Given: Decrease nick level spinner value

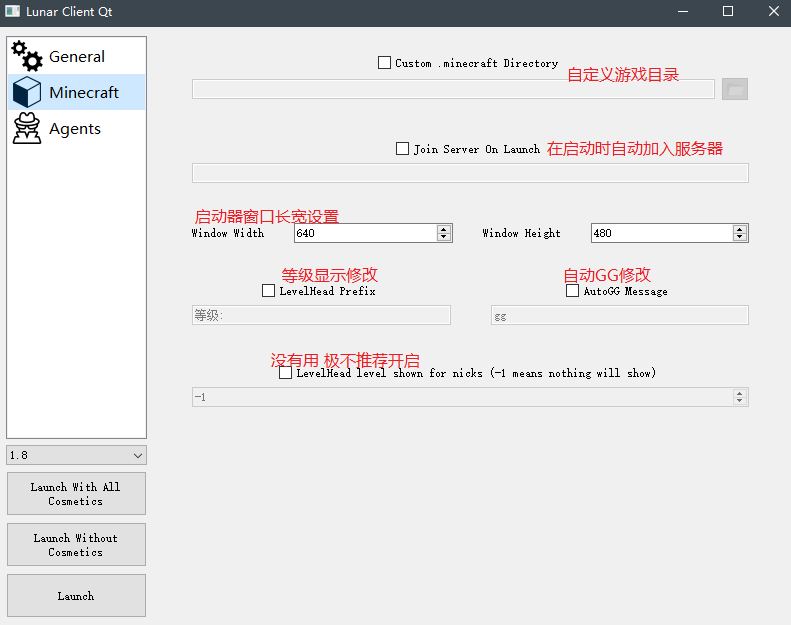Looking at the screenshot, I should point(740,401).
